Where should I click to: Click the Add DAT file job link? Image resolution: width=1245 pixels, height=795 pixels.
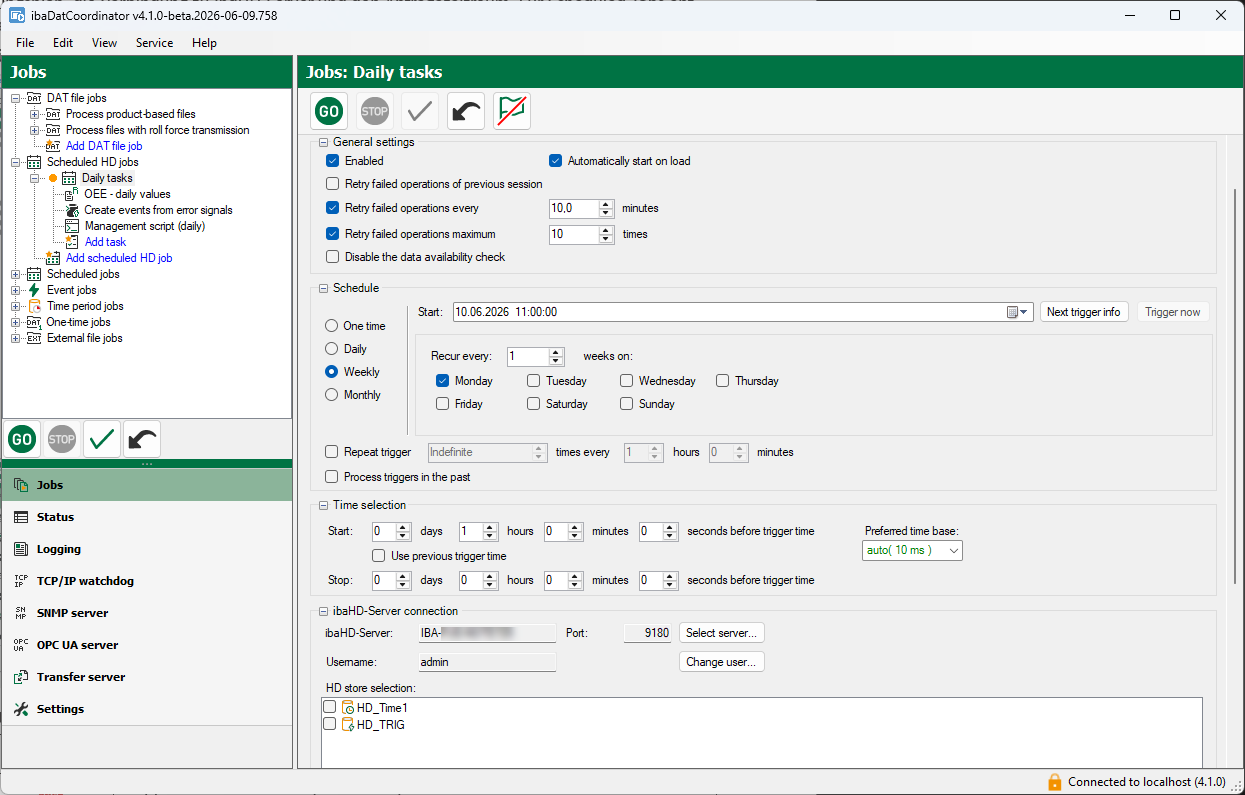[104, 146]
